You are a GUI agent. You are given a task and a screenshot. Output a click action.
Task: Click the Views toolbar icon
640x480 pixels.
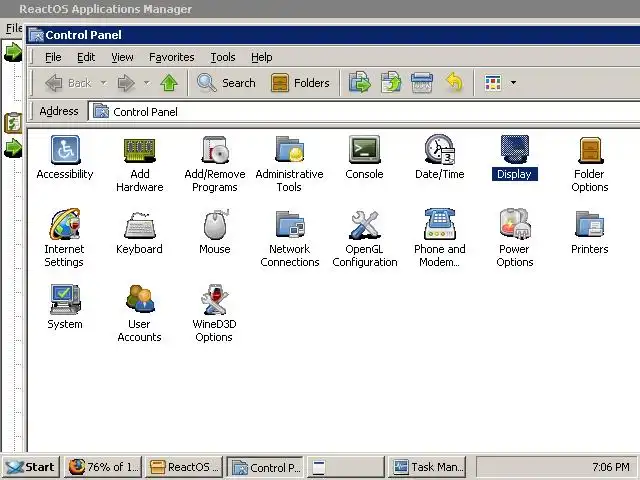(493, 83)
